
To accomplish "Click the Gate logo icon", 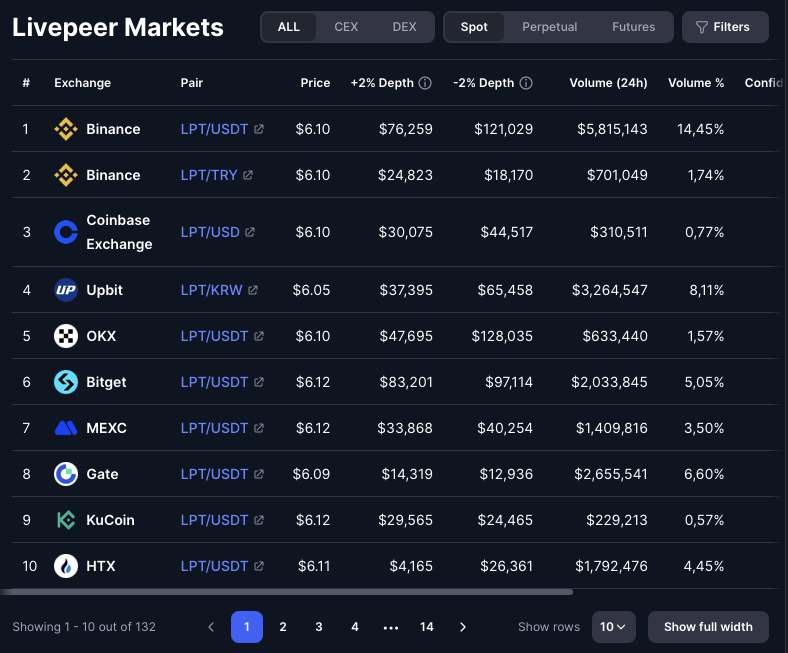I will (66, 474).
